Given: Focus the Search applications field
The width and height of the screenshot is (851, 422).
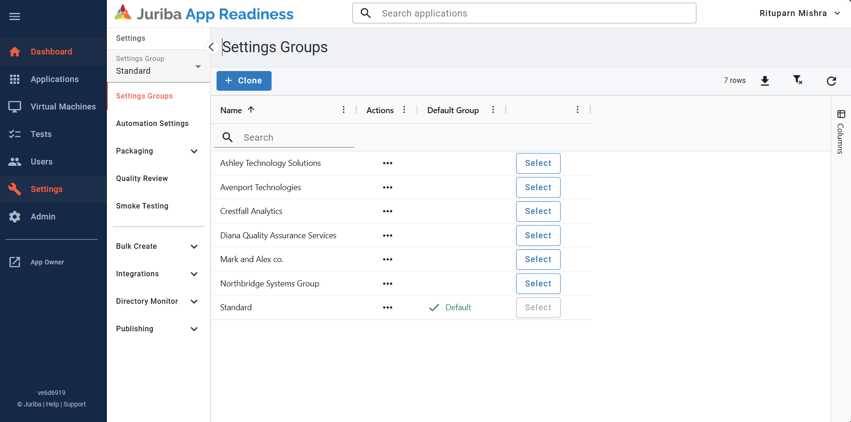Looking at the screenshot, I should point(524,14).
